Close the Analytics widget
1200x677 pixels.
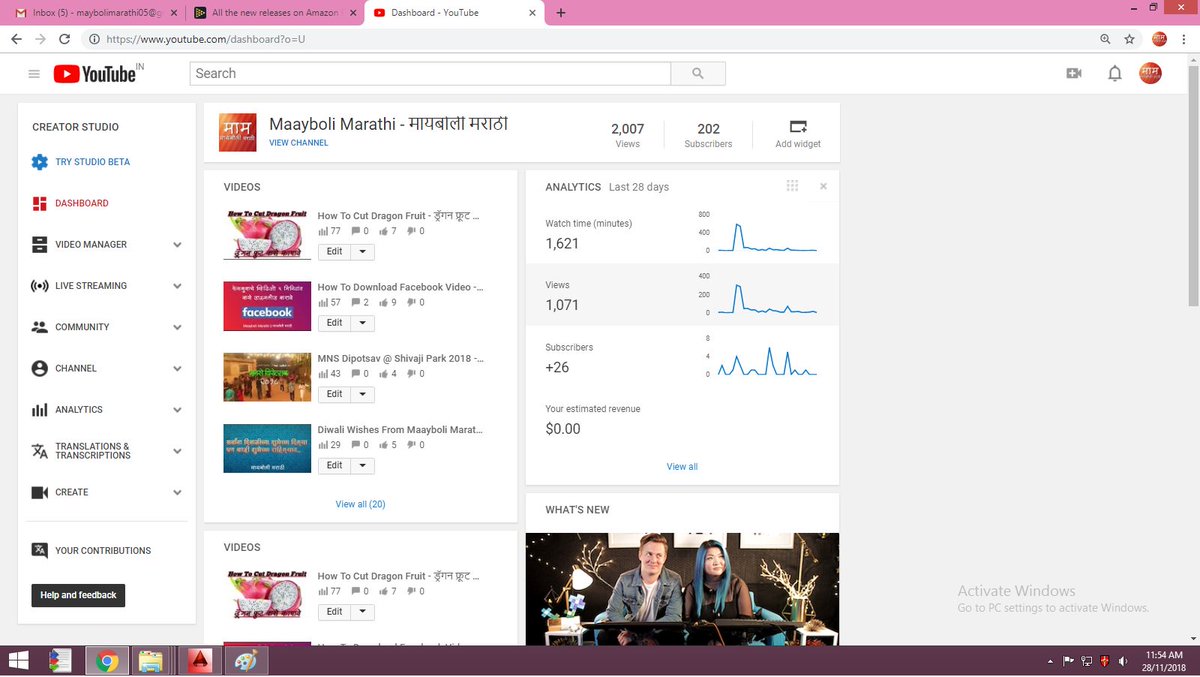point(823,186)
